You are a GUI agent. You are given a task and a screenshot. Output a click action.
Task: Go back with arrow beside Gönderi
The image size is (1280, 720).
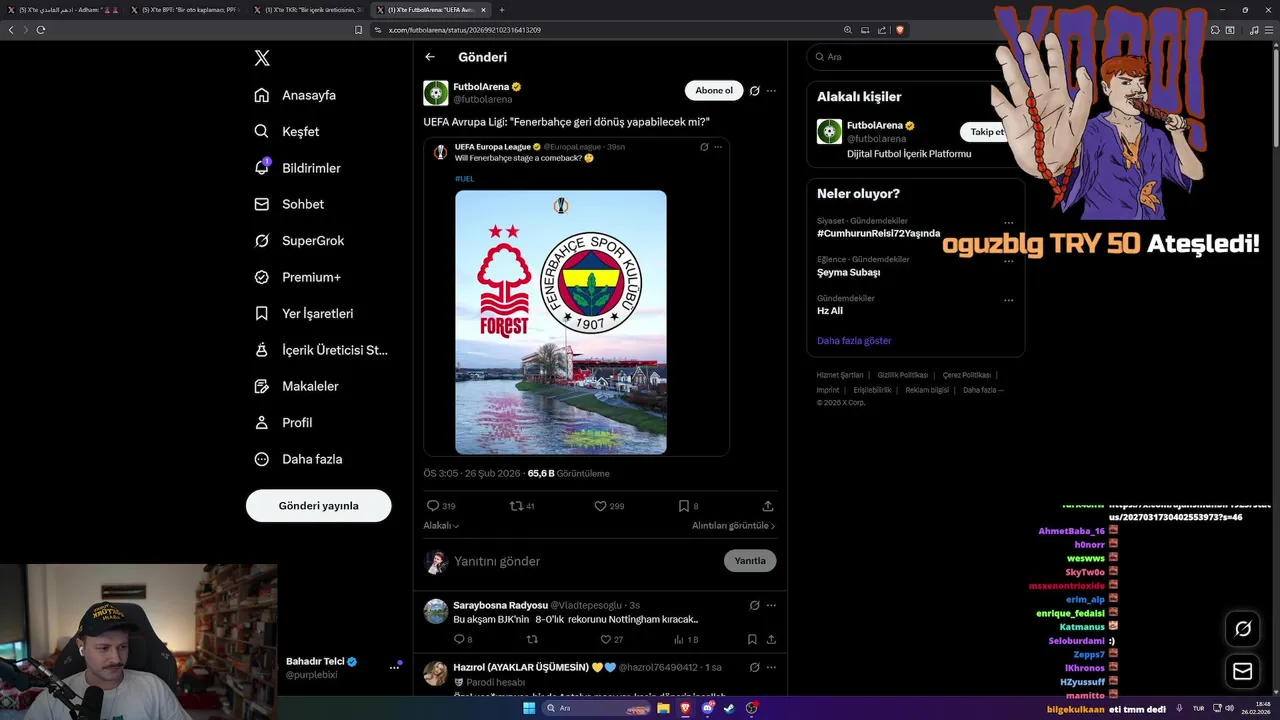(430, 57)
